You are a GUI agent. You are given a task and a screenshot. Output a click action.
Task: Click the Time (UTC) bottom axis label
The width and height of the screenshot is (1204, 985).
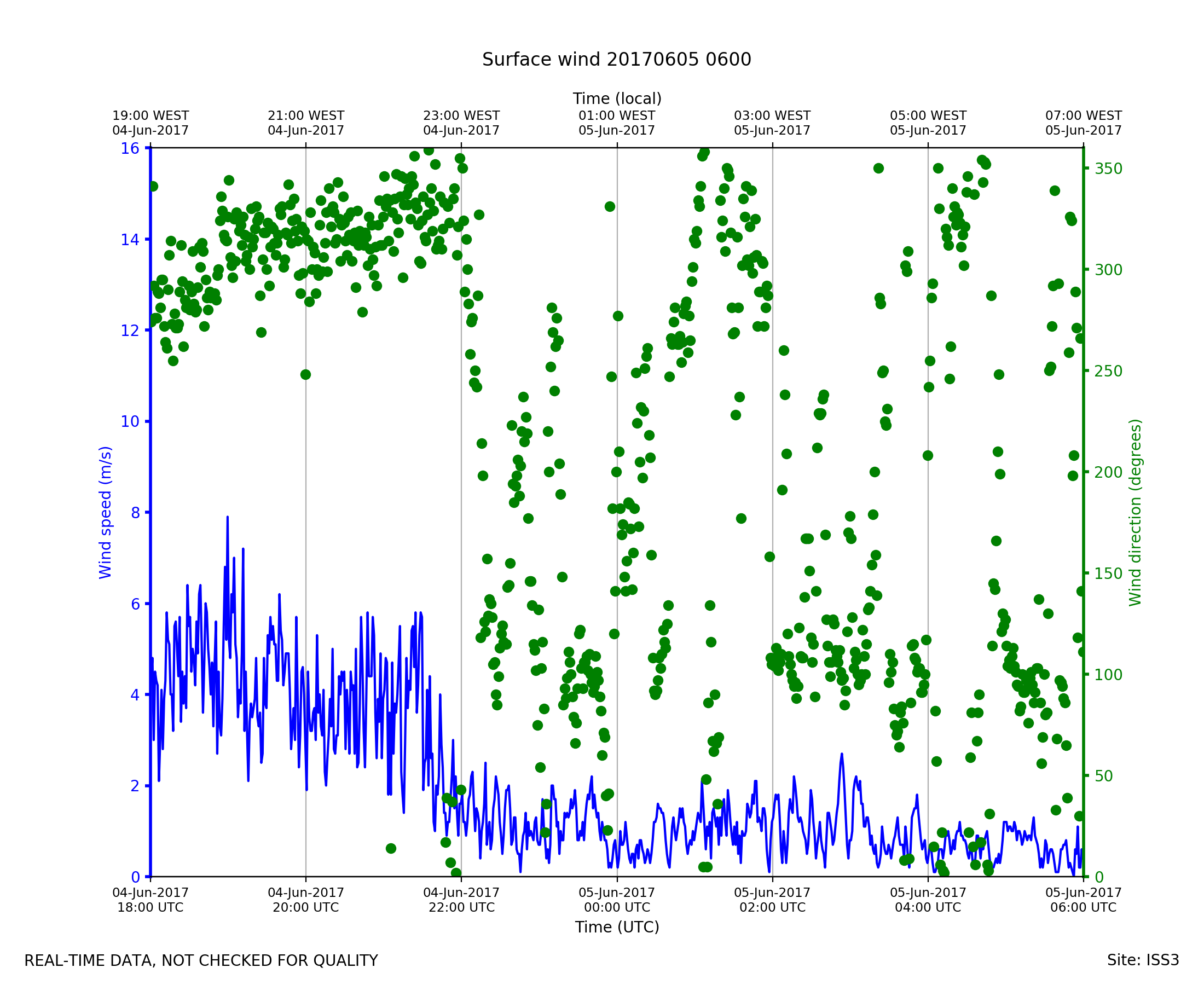point(617,927)
